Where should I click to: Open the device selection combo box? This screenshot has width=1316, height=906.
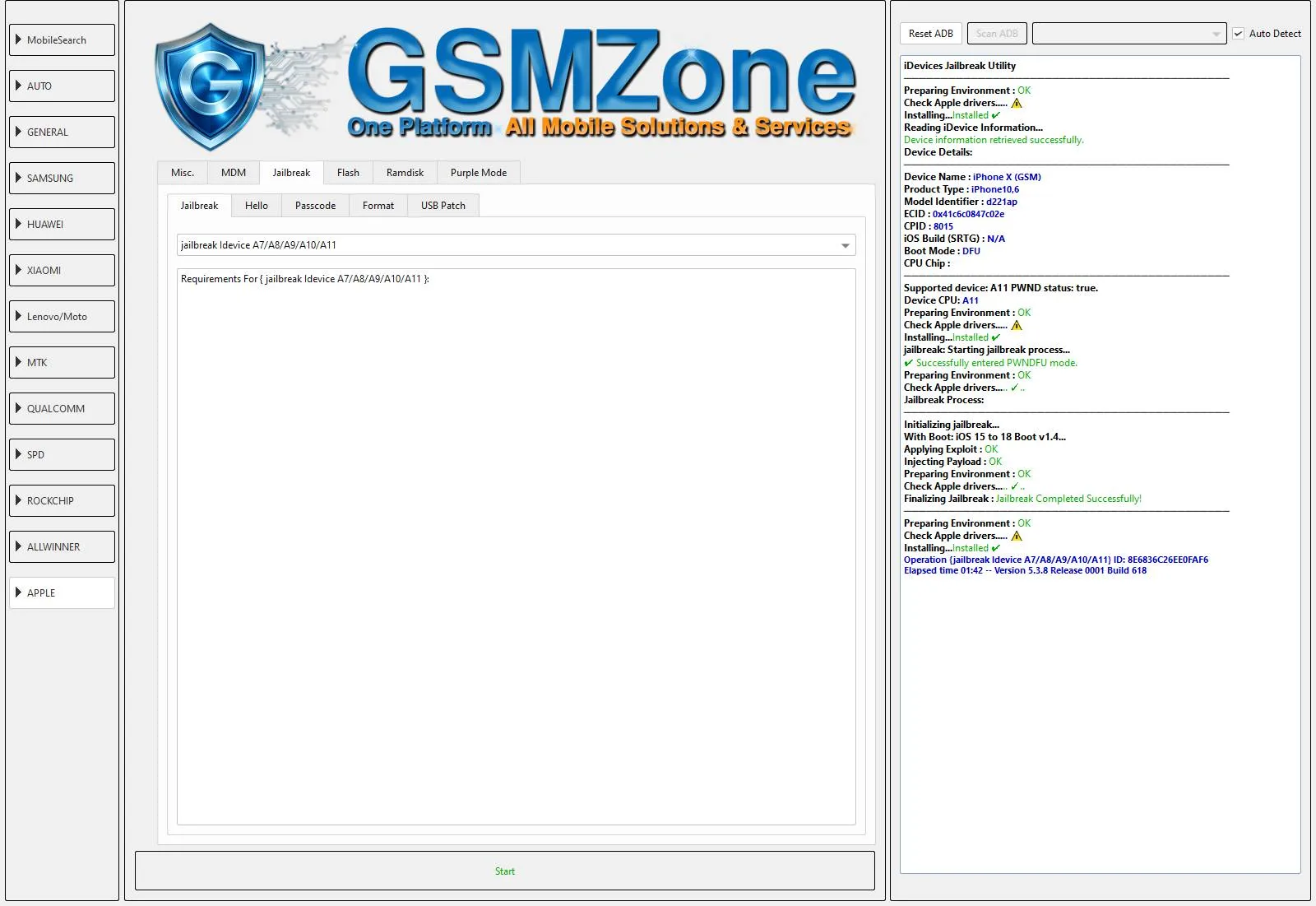tap(1128, 34)
